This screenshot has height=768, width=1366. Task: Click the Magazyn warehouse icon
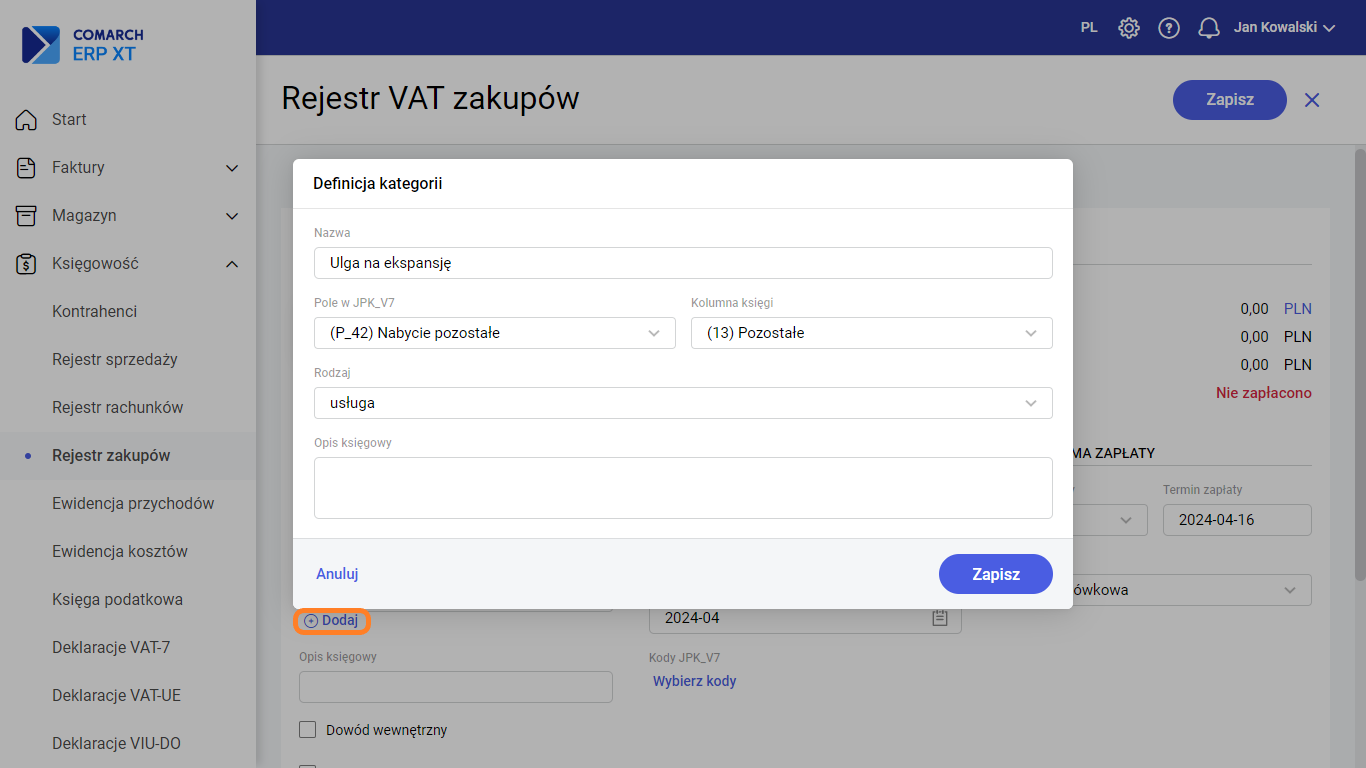pyautogui.click(x=27, y=216)
